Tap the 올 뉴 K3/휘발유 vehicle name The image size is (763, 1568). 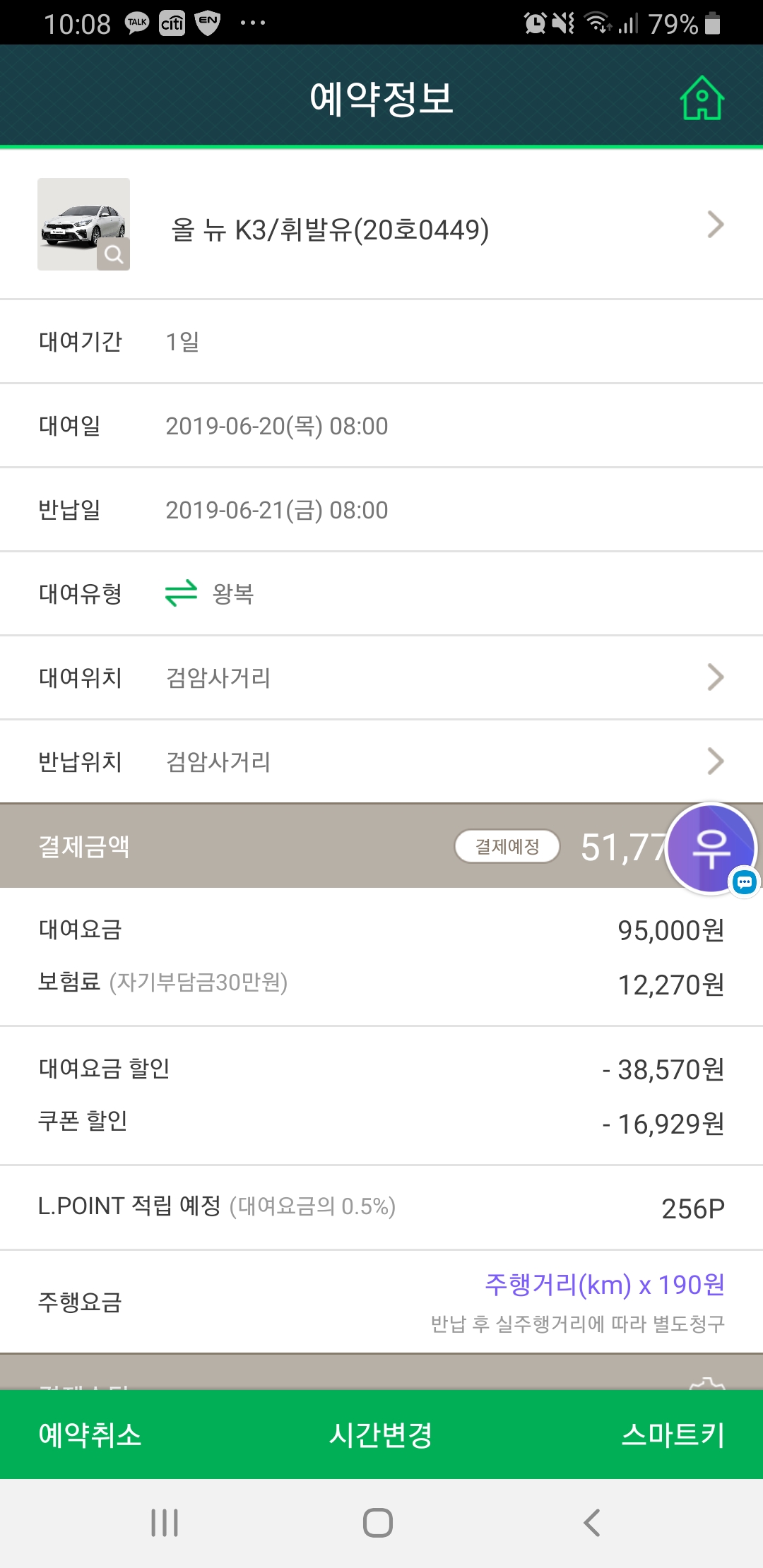point(330,230)
